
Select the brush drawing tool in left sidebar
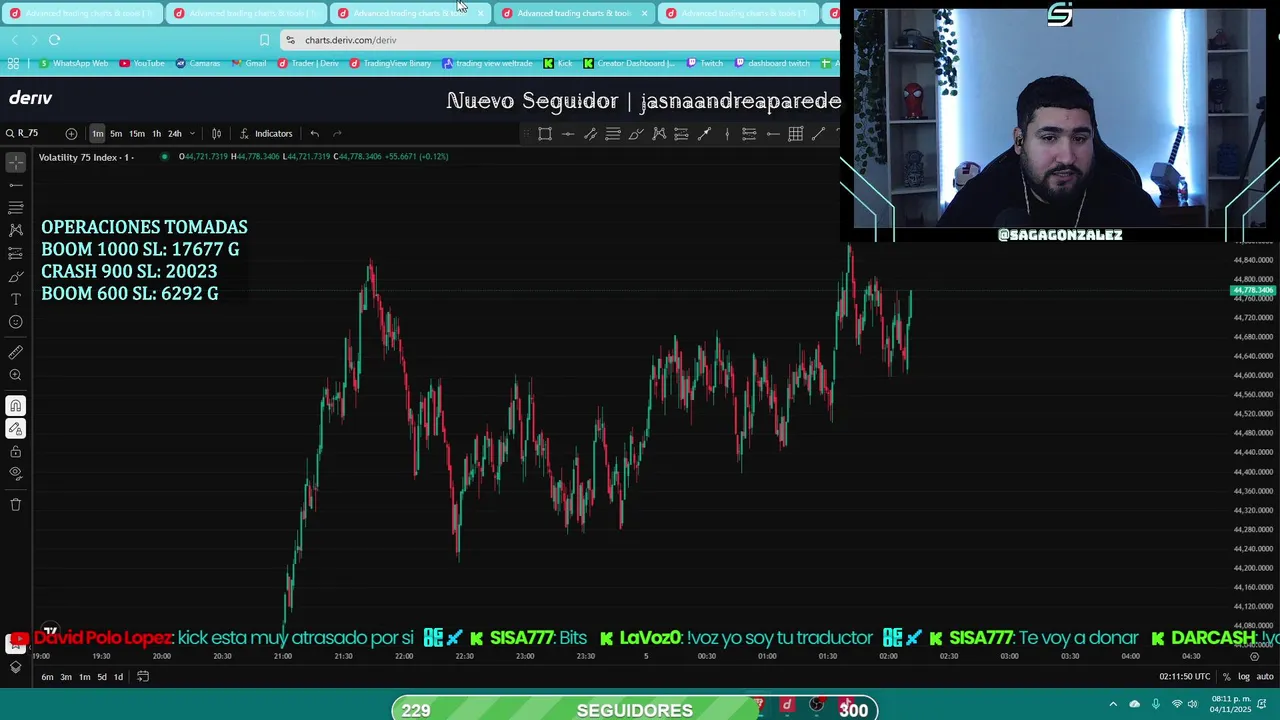15,277
